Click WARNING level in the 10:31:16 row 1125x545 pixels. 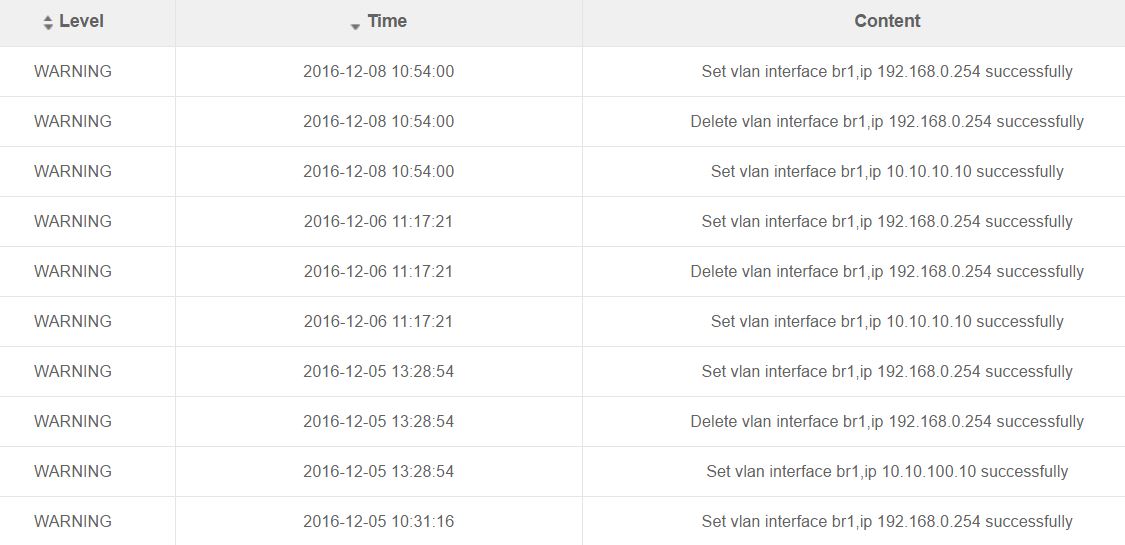click(73, 522)
